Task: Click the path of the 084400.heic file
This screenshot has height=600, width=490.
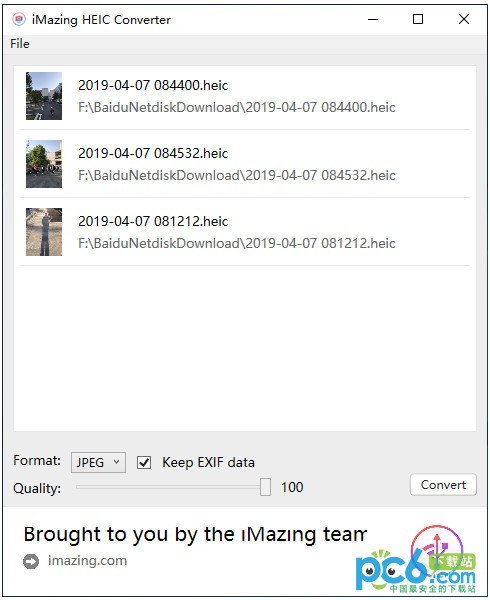Action: pyautogui.click(x=237, y=107)
